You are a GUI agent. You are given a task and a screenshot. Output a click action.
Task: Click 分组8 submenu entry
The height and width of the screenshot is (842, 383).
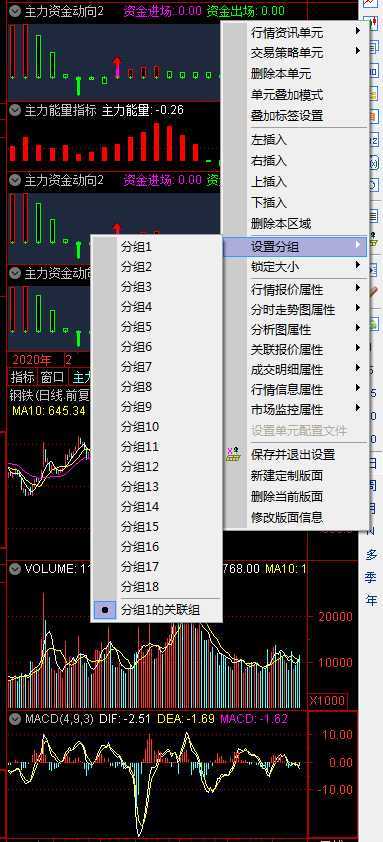pos(157,387)
